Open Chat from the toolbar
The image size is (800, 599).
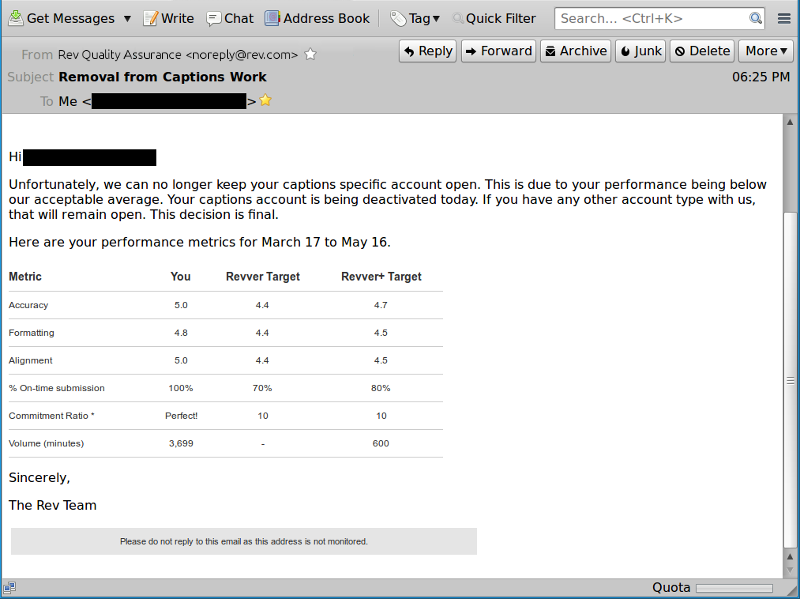(230, 18)
